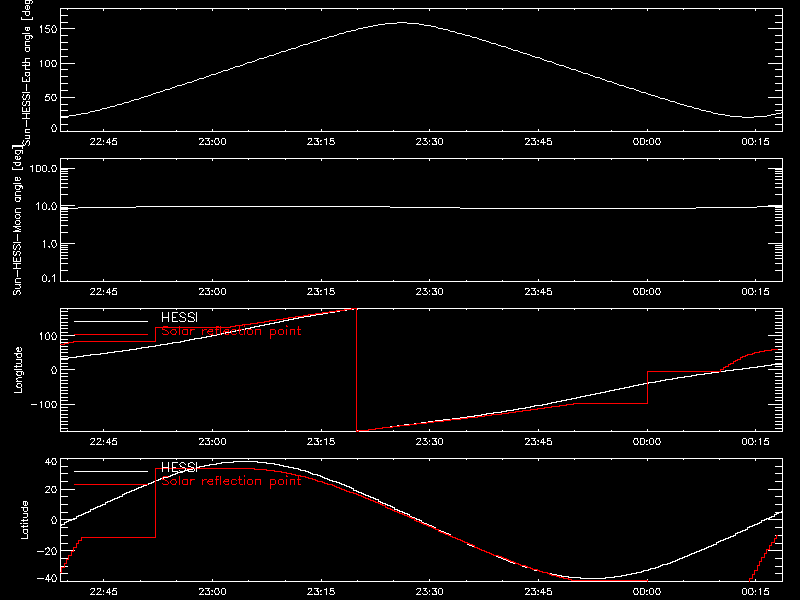Click '23:15' under the Moon angle plot
Screen dimensions: 800x600
[321, 292]
